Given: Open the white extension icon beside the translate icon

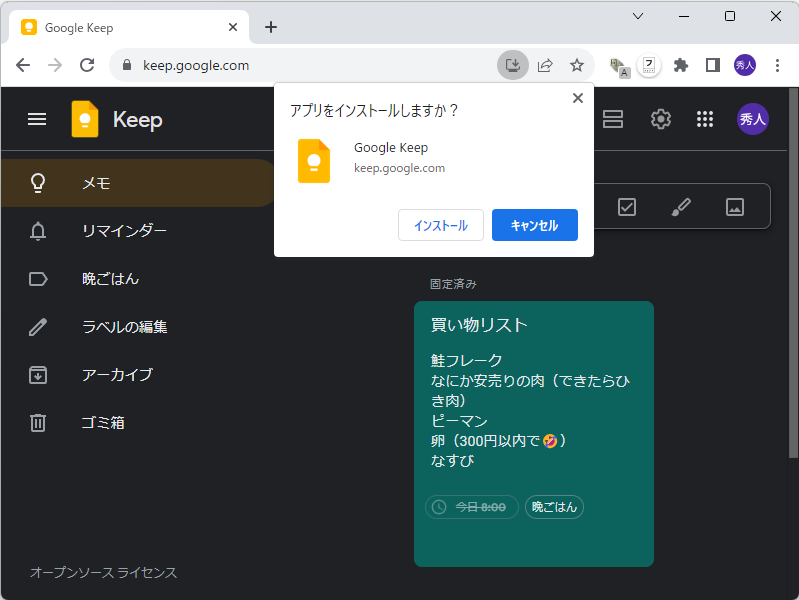Looking at the screenshot, I should pyautogui.click(x=649, y=65).
